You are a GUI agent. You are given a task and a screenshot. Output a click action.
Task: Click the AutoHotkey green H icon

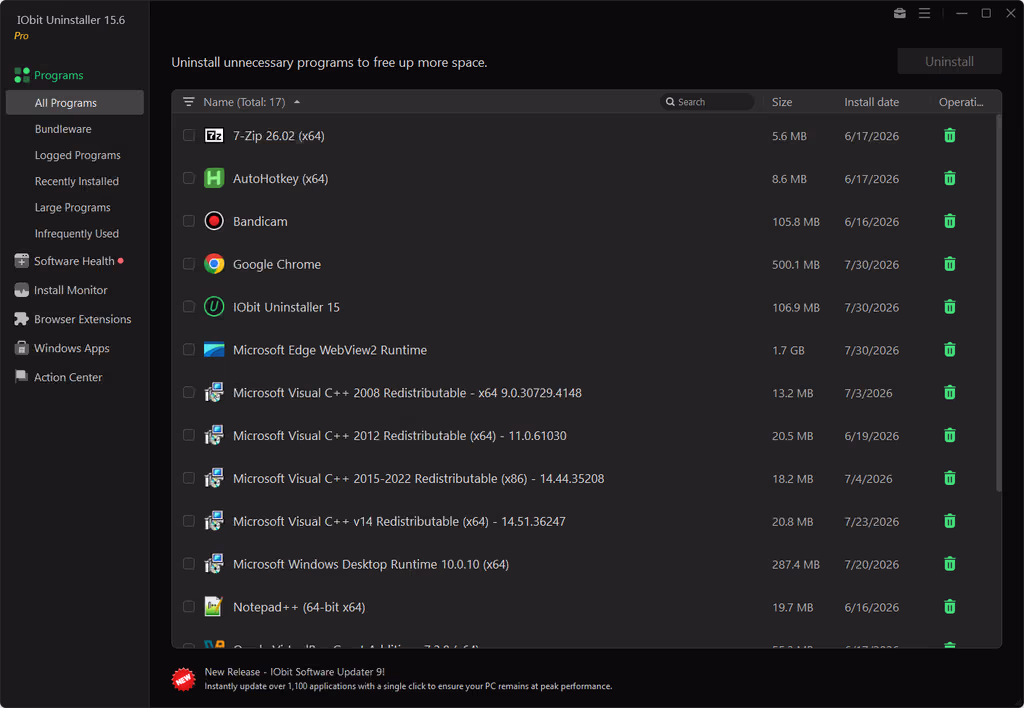coord(214,178)
